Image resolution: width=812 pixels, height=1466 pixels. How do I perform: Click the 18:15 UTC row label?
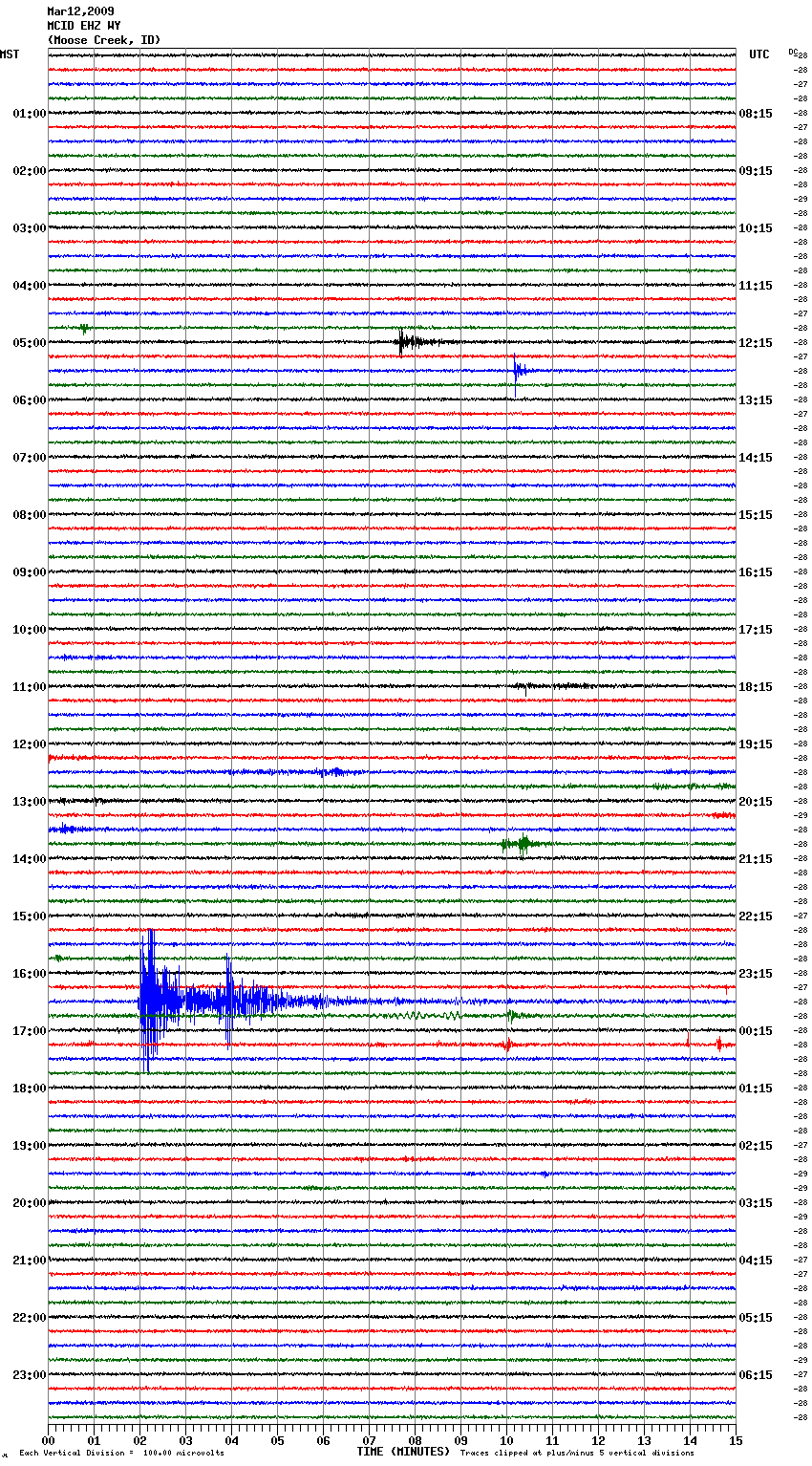(756, 687)
